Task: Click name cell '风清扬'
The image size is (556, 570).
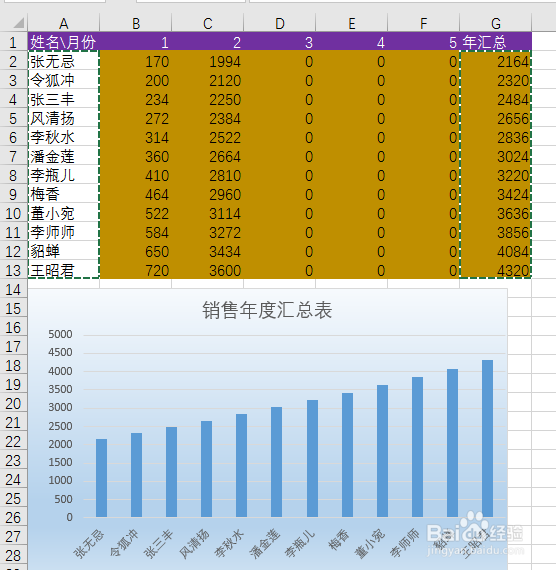Action: [x=64, y=118]
